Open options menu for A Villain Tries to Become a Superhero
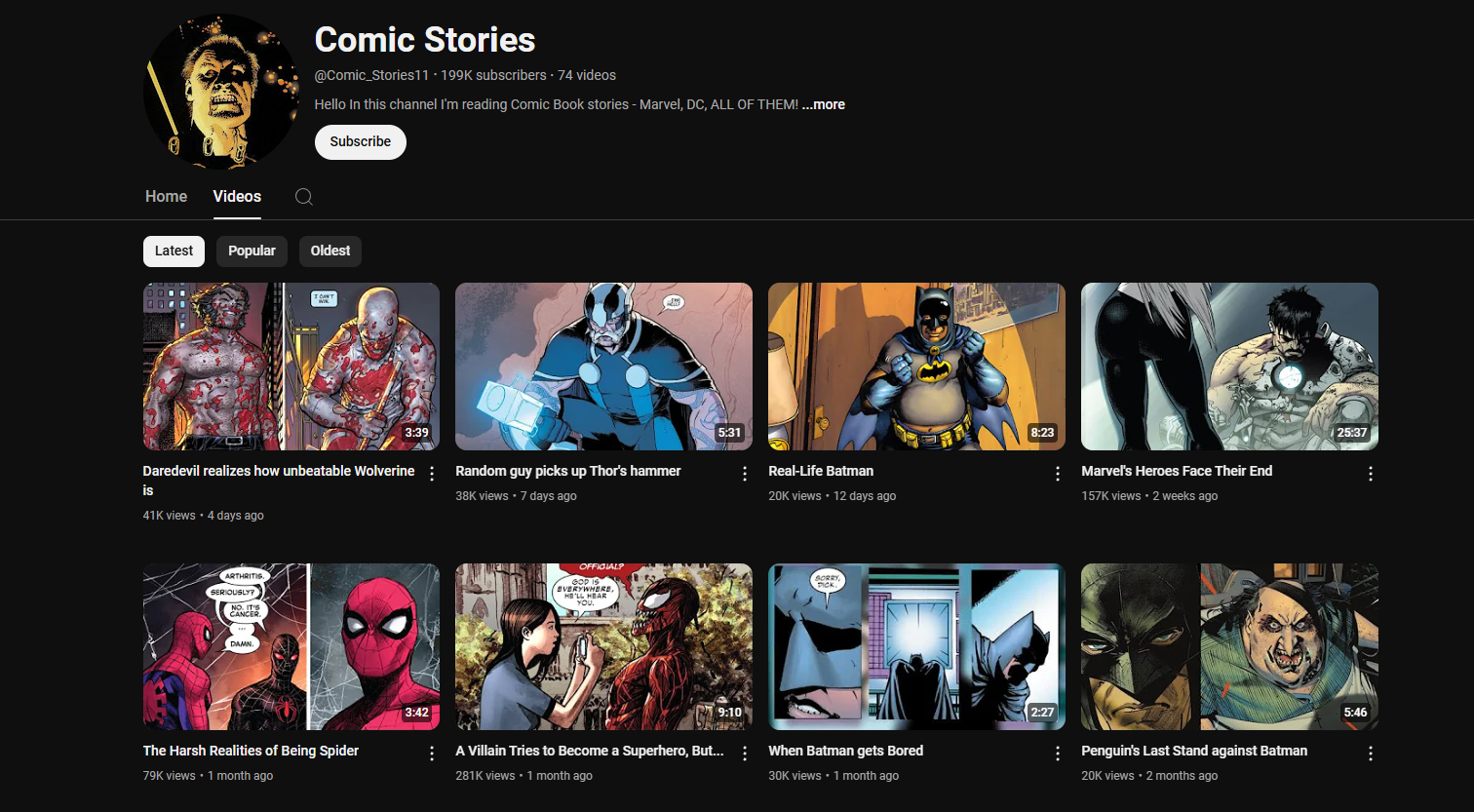1474x812 pixels. [x=745, y=754]
